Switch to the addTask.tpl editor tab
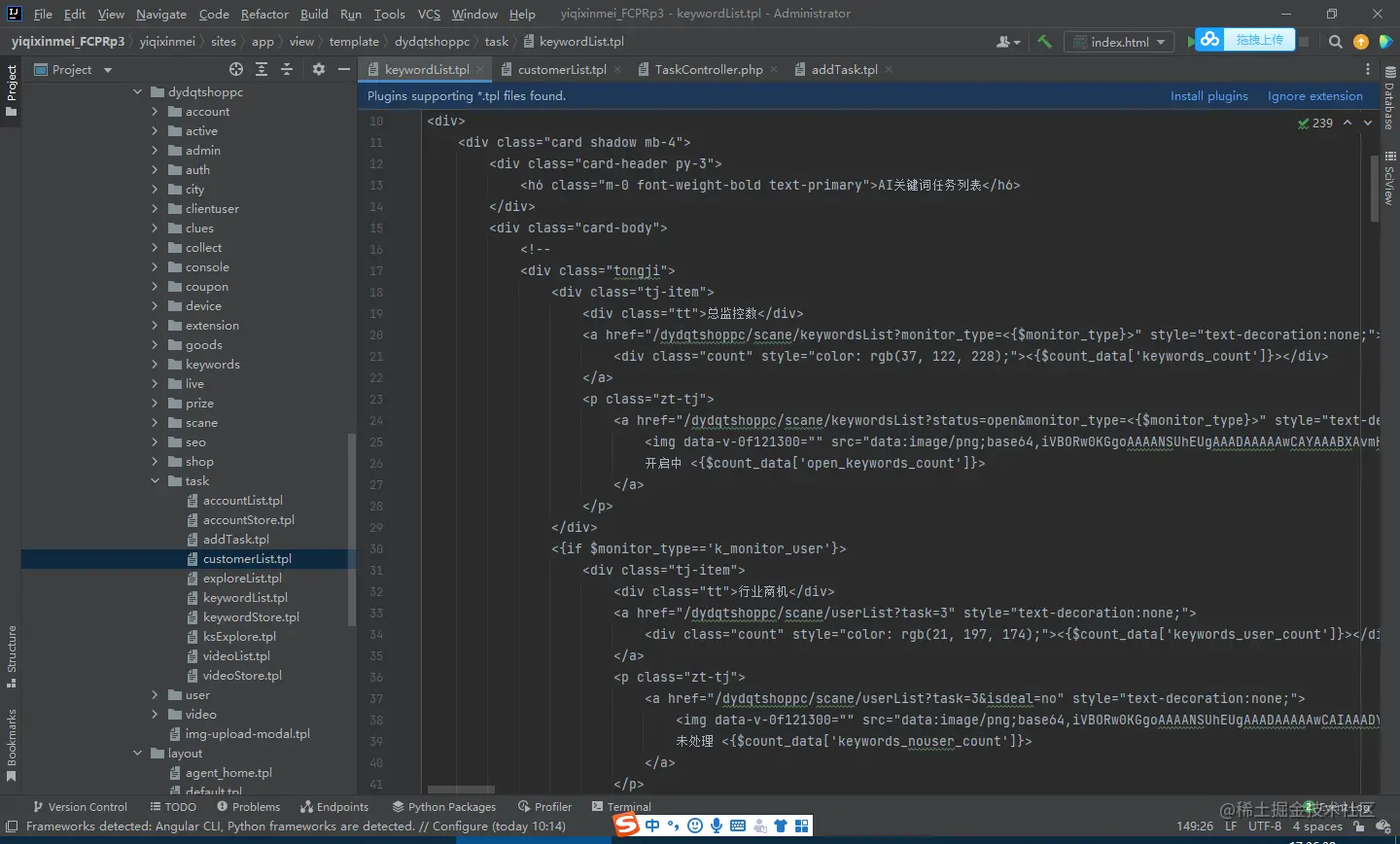 [844, 69]
